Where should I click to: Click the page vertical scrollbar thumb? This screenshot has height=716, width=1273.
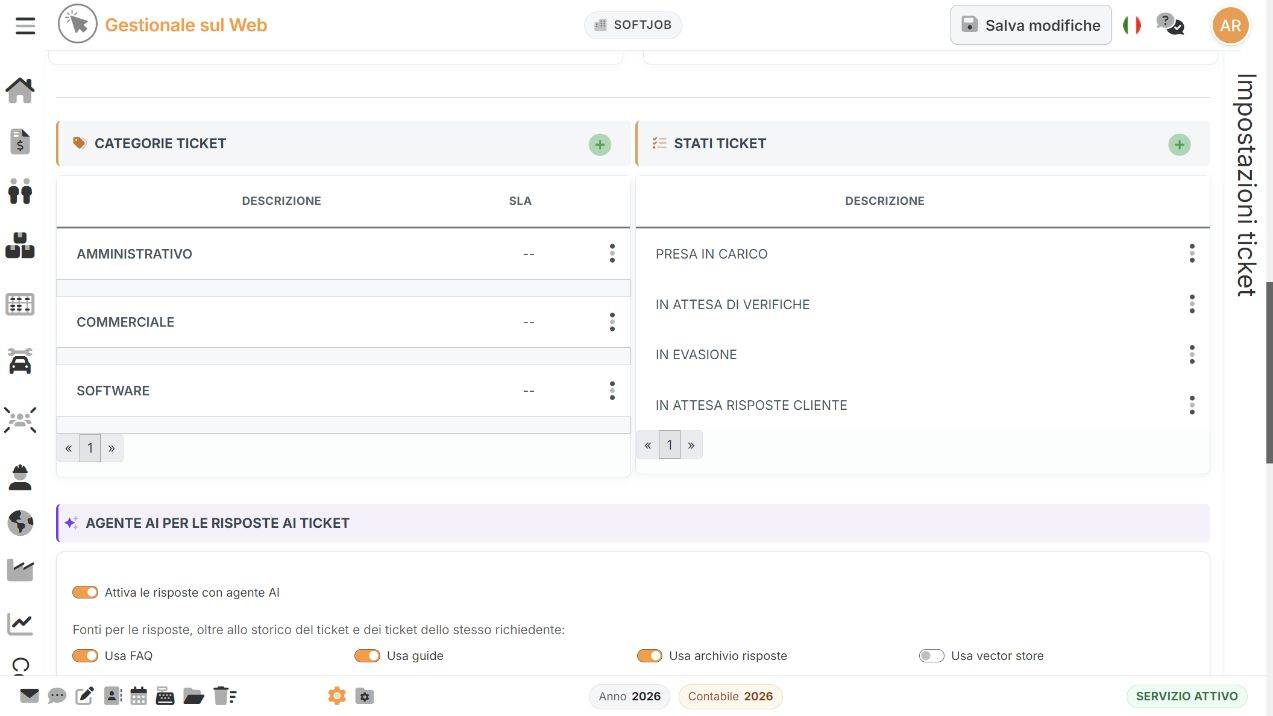coord(1269,372)
